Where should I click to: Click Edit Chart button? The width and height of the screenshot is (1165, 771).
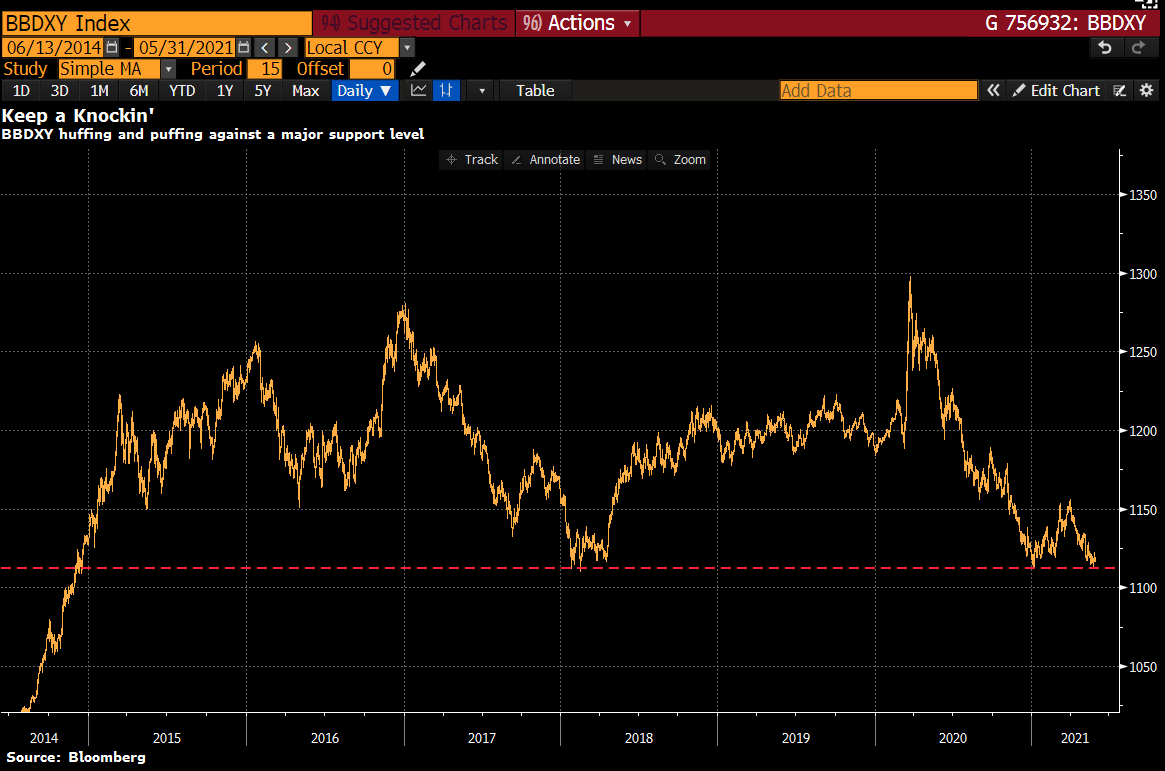[x=1056, y=91]
